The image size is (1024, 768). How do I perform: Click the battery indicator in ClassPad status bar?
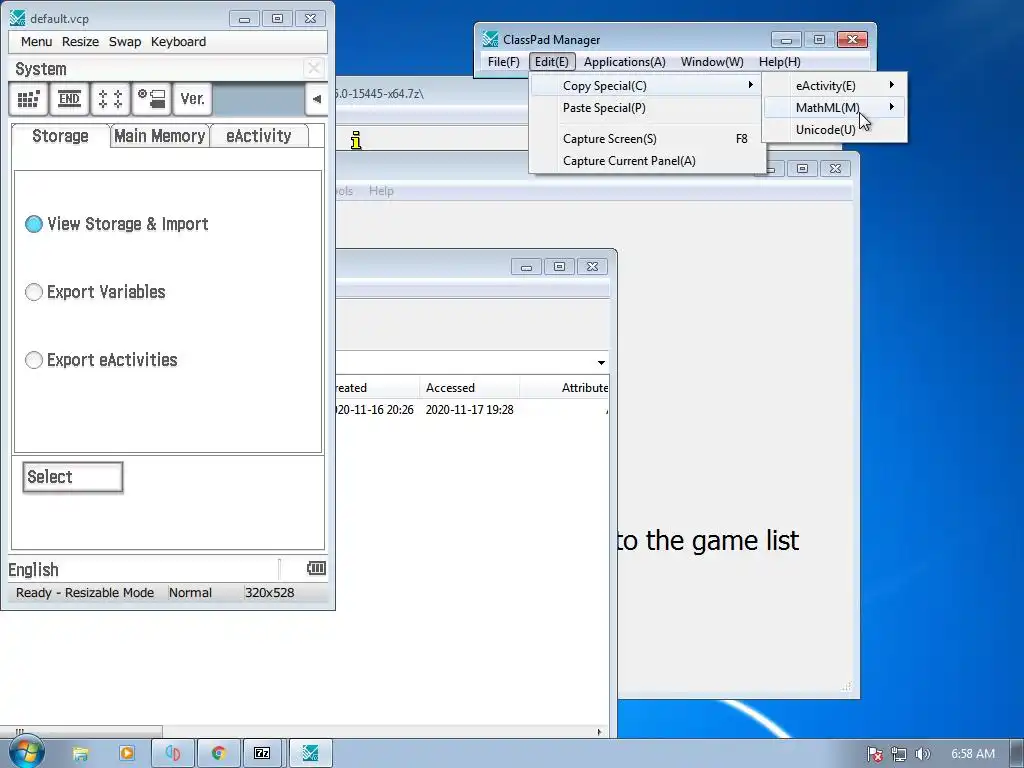[x=316, y=568]
